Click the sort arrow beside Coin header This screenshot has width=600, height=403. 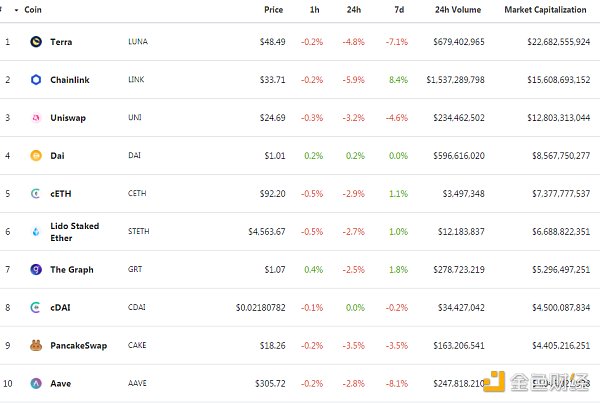pos(16,10)
